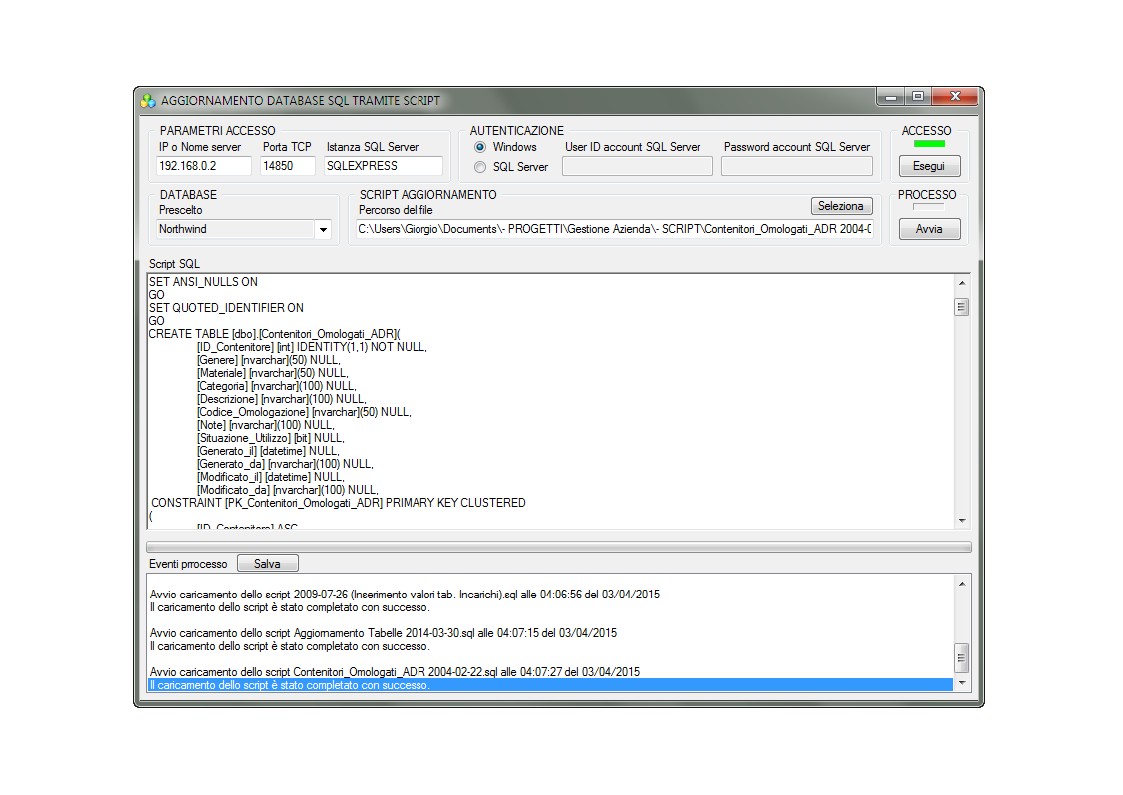Click the [Modificato_il] datetime script line

271,477
